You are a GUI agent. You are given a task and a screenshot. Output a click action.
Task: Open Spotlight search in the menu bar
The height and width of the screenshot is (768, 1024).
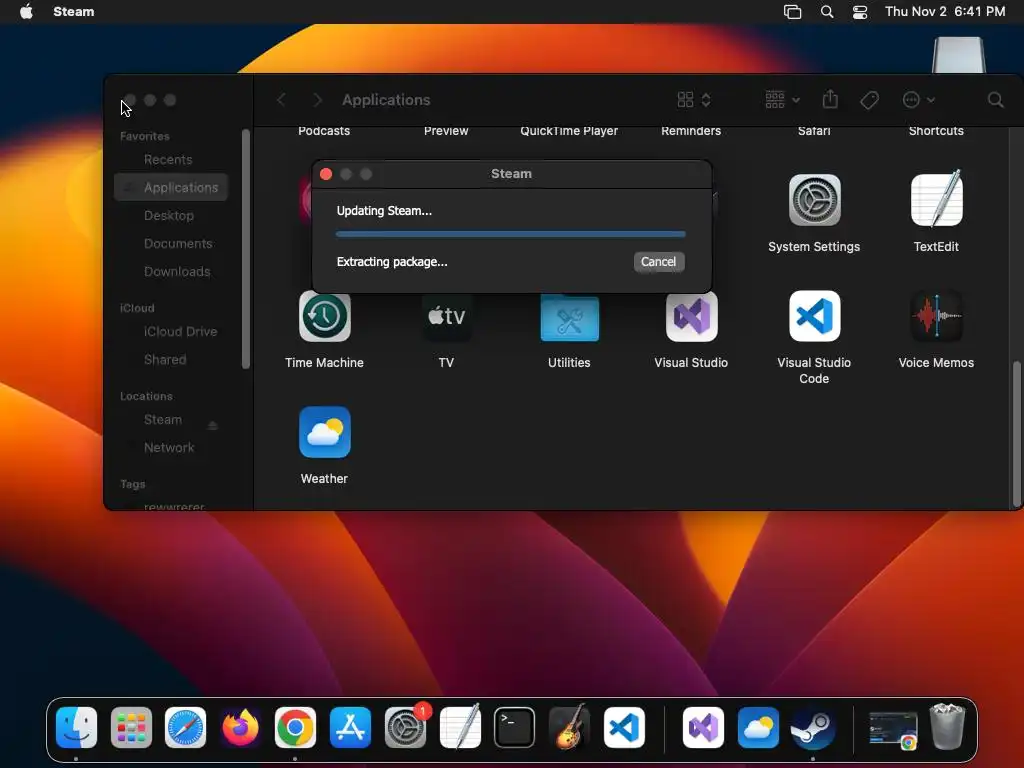[x=827, y=12]
